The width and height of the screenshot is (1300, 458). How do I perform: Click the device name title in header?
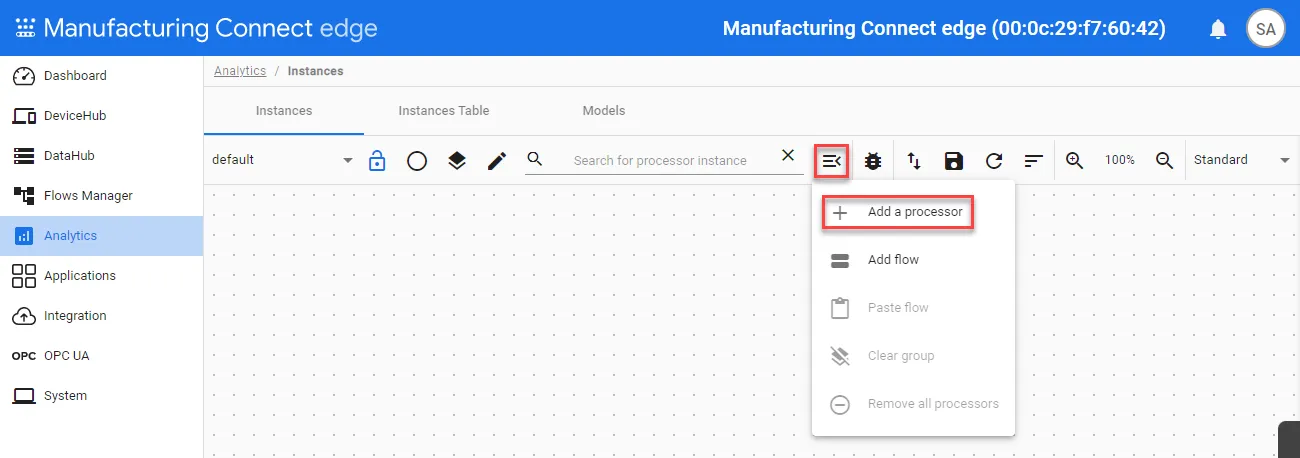click(944, 29)
